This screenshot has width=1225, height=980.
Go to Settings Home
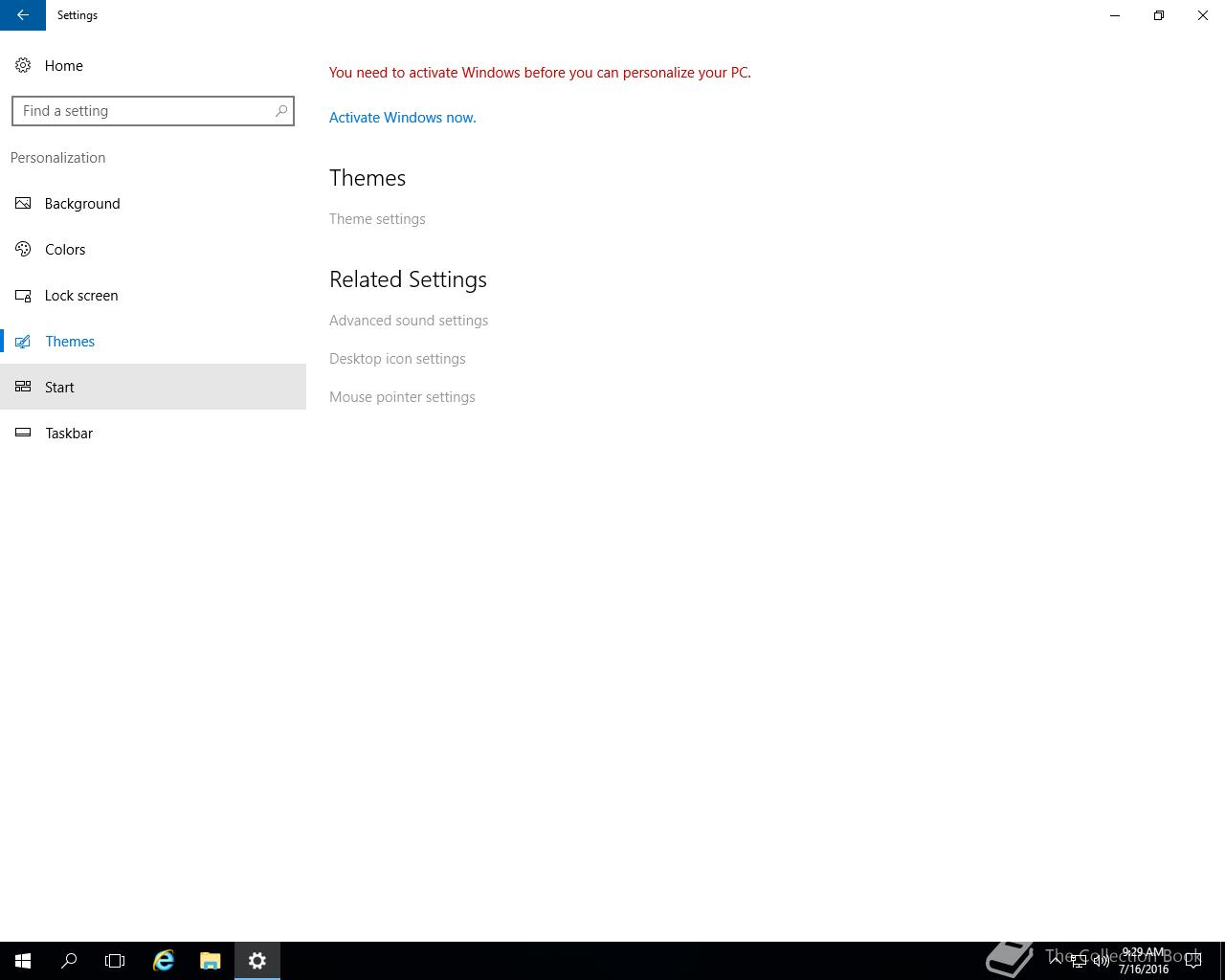pyautogui.click(x=153, y=65)
